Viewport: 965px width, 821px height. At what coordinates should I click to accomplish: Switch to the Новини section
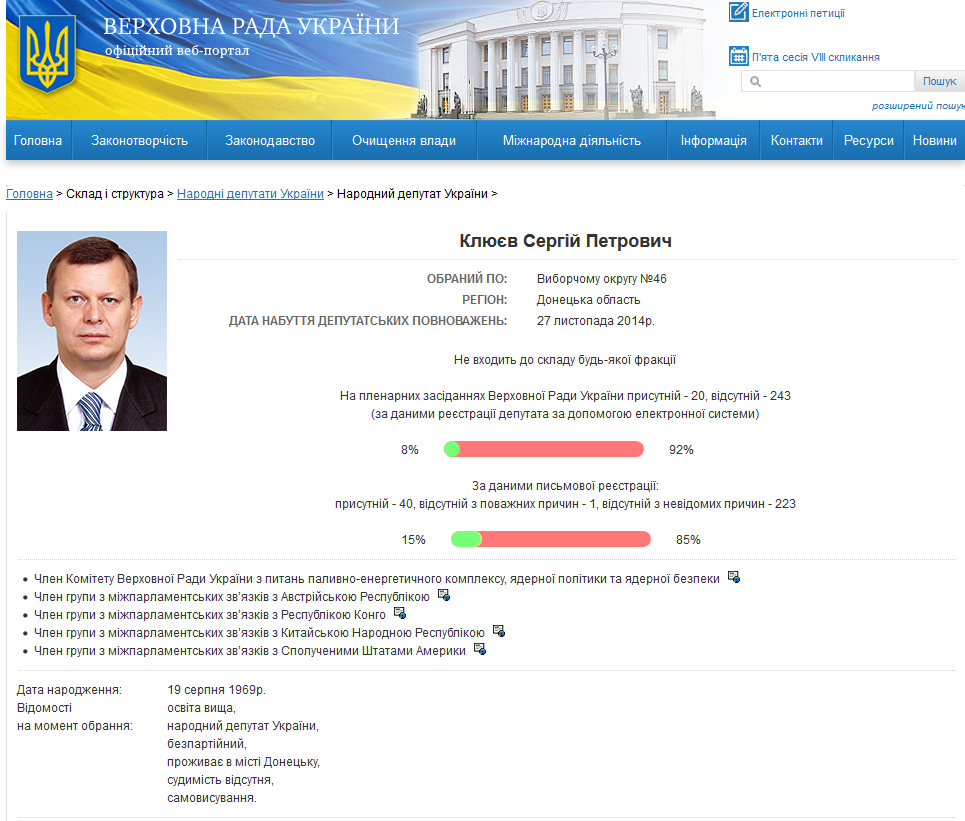coord(933,140)
